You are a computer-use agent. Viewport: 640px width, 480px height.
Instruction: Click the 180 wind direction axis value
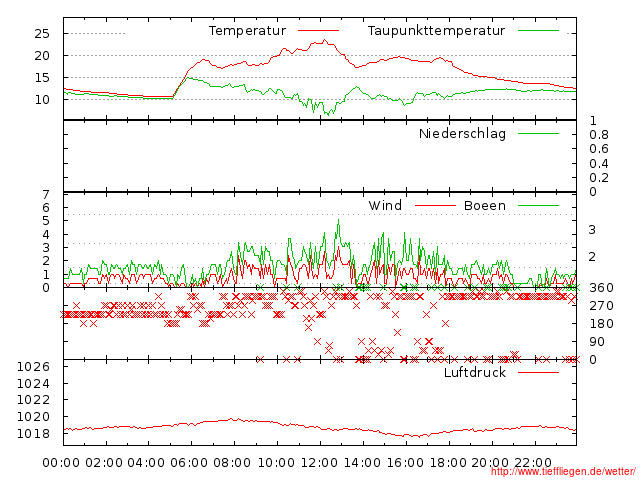pos(601,324)
